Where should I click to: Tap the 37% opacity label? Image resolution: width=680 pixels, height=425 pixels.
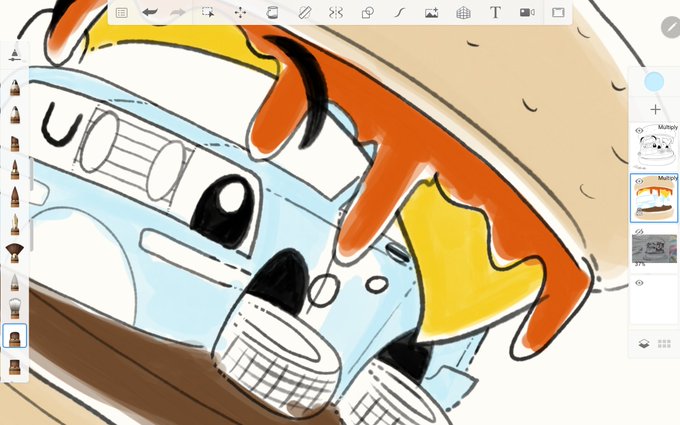(640, 264)
